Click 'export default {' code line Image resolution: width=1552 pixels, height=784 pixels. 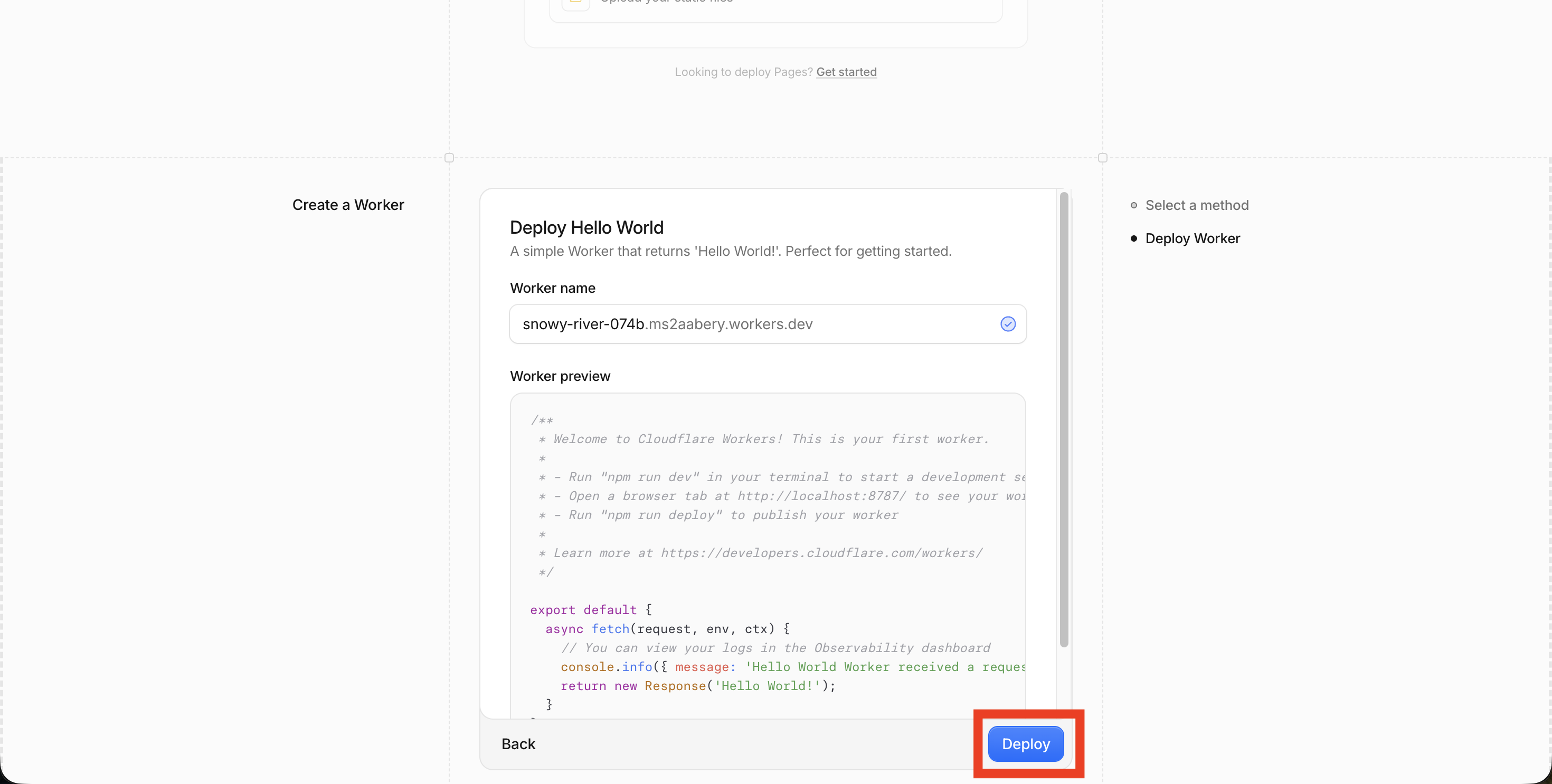[590, 609]
